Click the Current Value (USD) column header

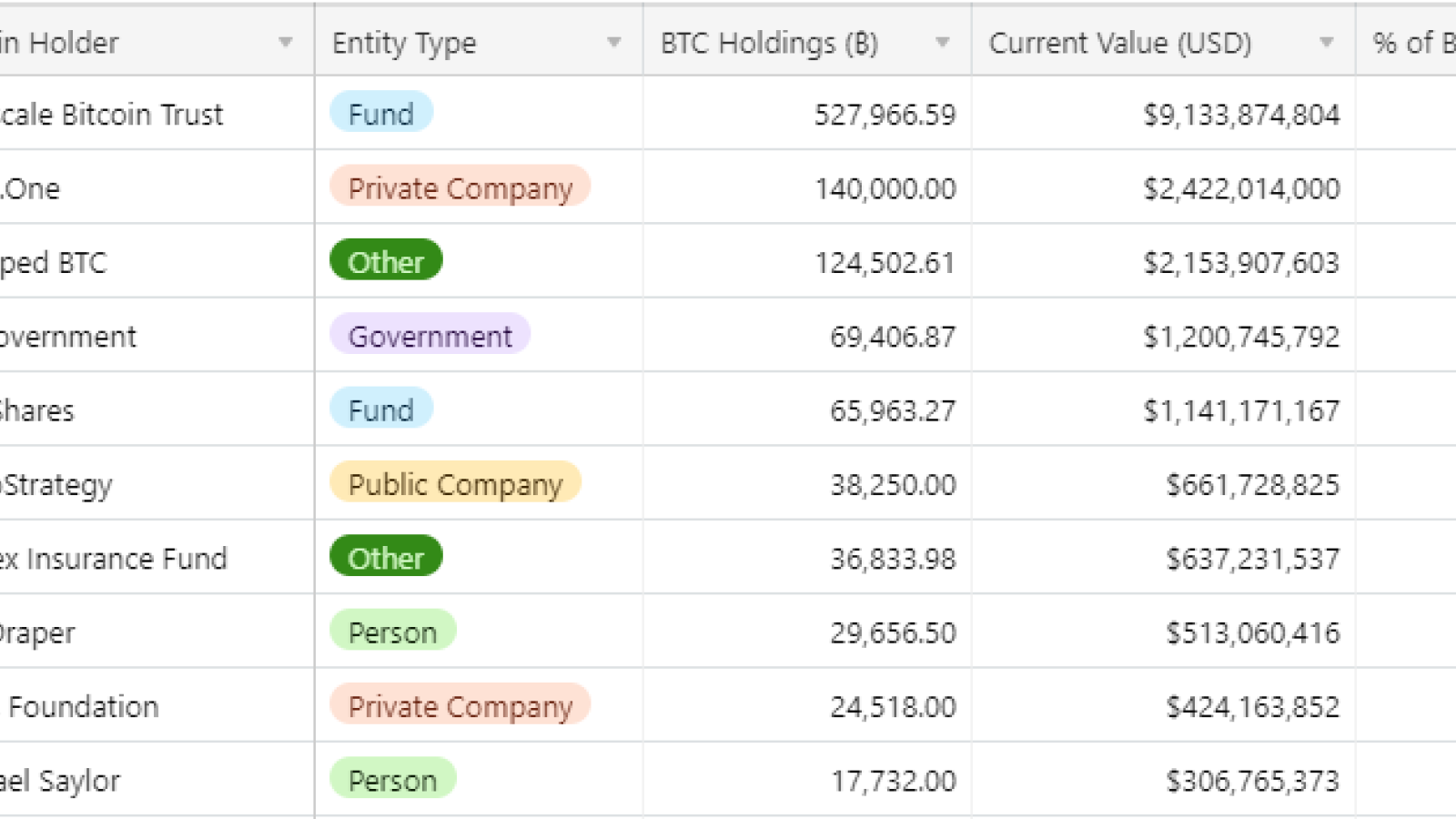pyautogui.click(x=1164, y=42)
